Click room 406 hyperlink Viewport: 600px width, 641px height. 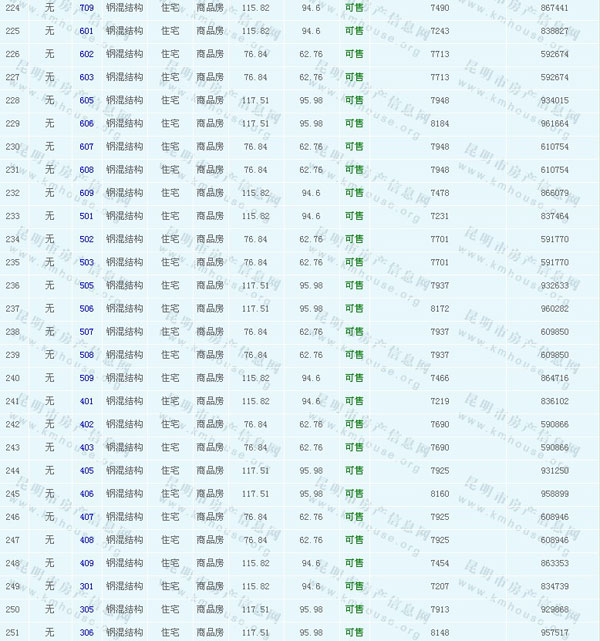tap(86, 494)
